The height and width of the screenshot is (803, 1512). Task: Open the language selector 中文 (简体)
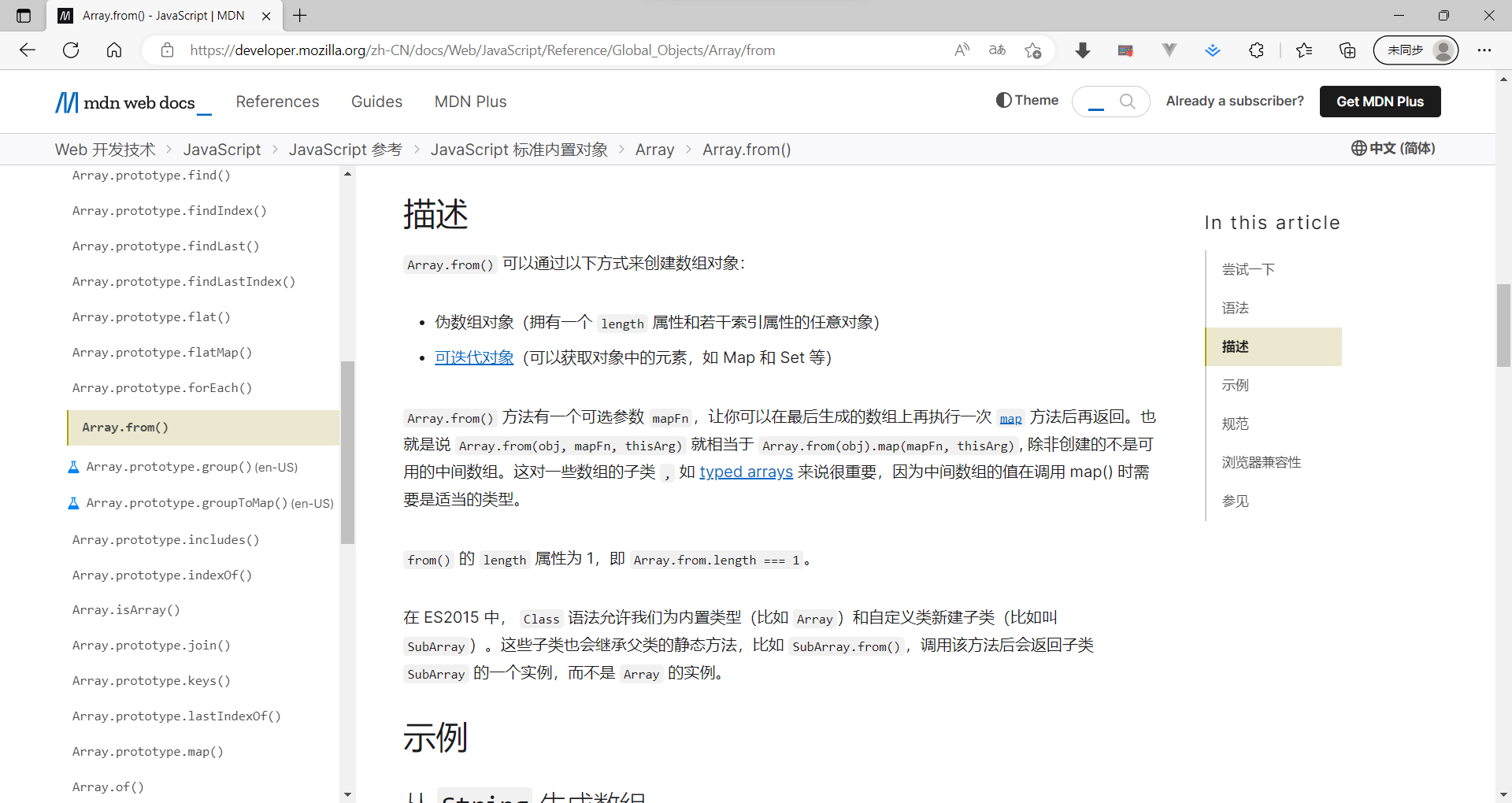coord(1393,149)
